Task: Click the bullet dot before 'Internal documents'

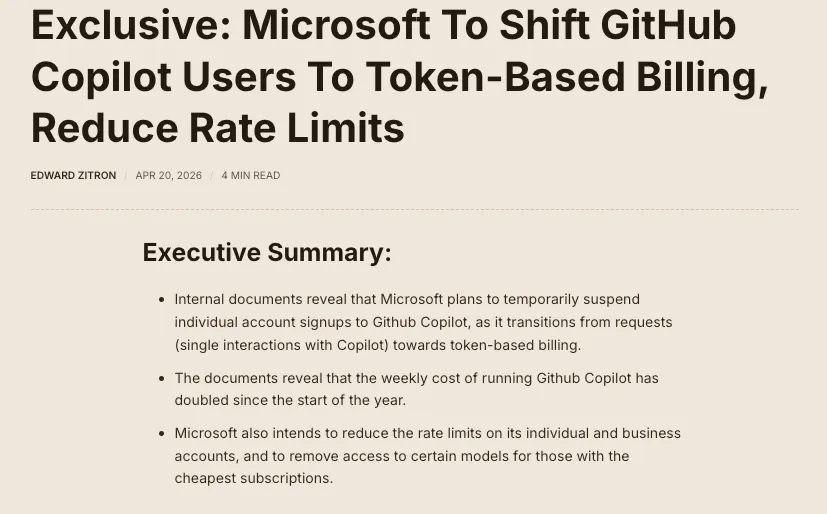Action: pos(162,300)
